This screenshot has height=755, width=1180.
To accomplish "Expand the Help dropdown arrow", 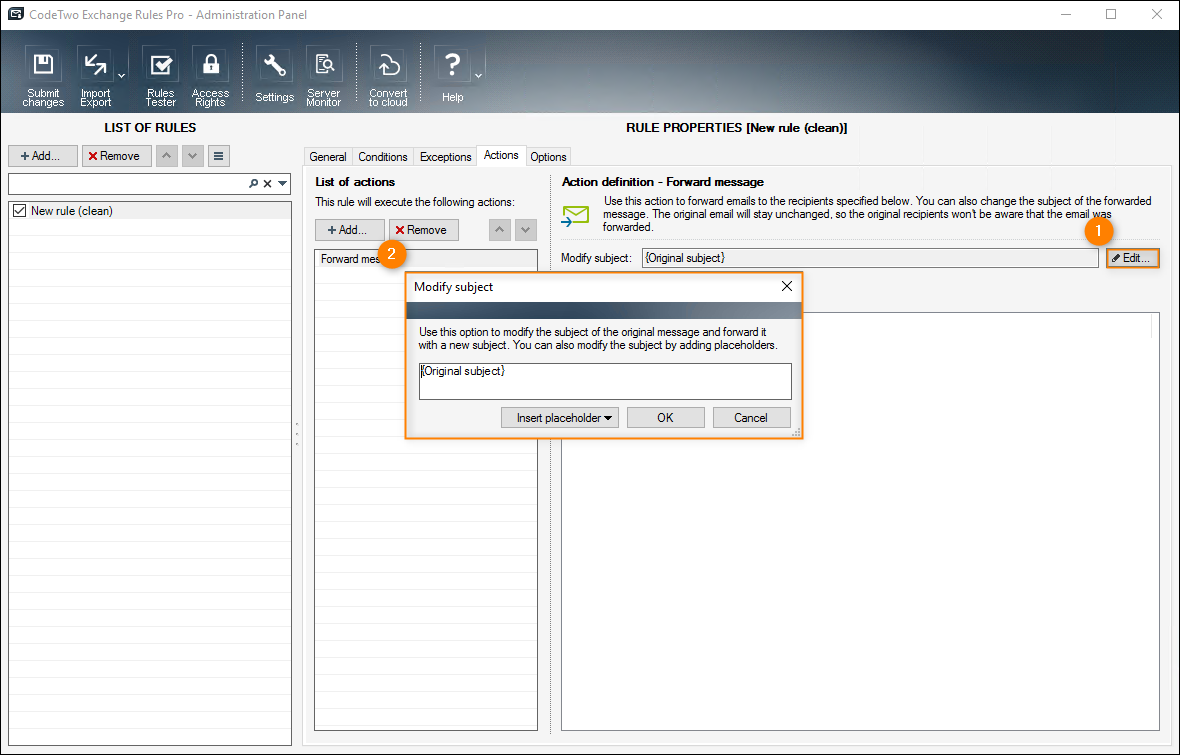I will (478, 76).
